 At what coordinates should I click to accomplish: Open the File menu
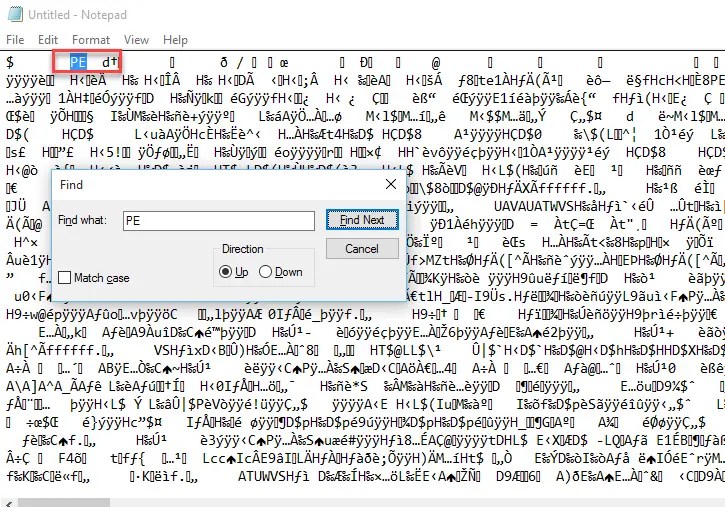[x=15, y=40]
